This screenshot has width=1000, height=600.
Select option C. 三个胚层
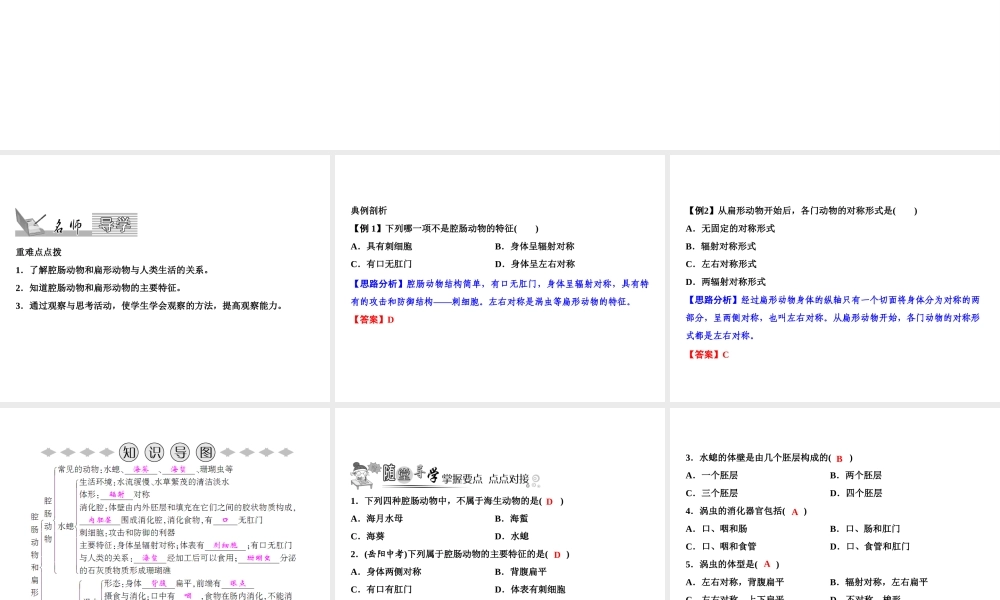(x=711, y=494)
